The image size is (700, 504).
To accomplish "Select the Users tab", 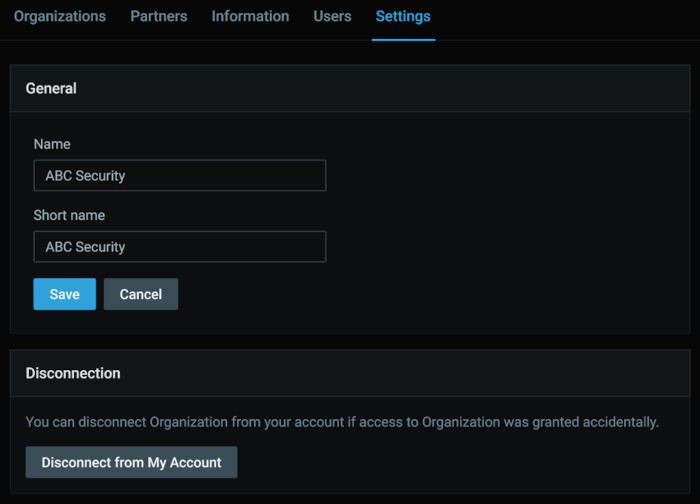I will pyautogui.click(x=332, y=17).
